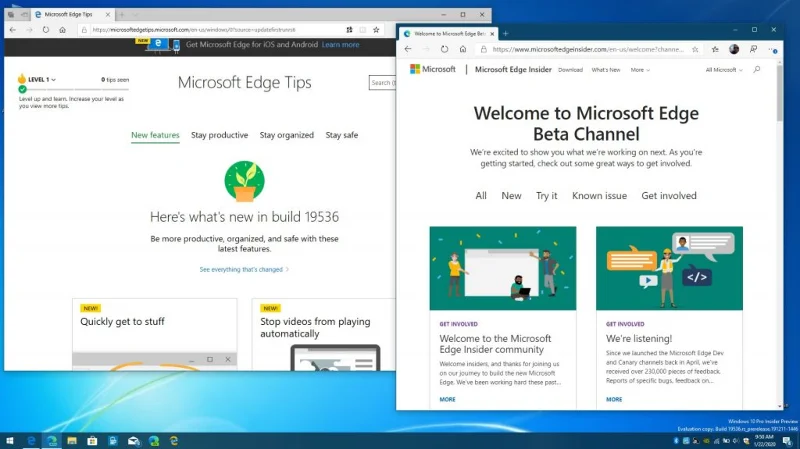Close the Welcome to Microsoft Edge Beta tab
Image resolution: width=800 pixels, height=449 pixels.
coord(492,34)
